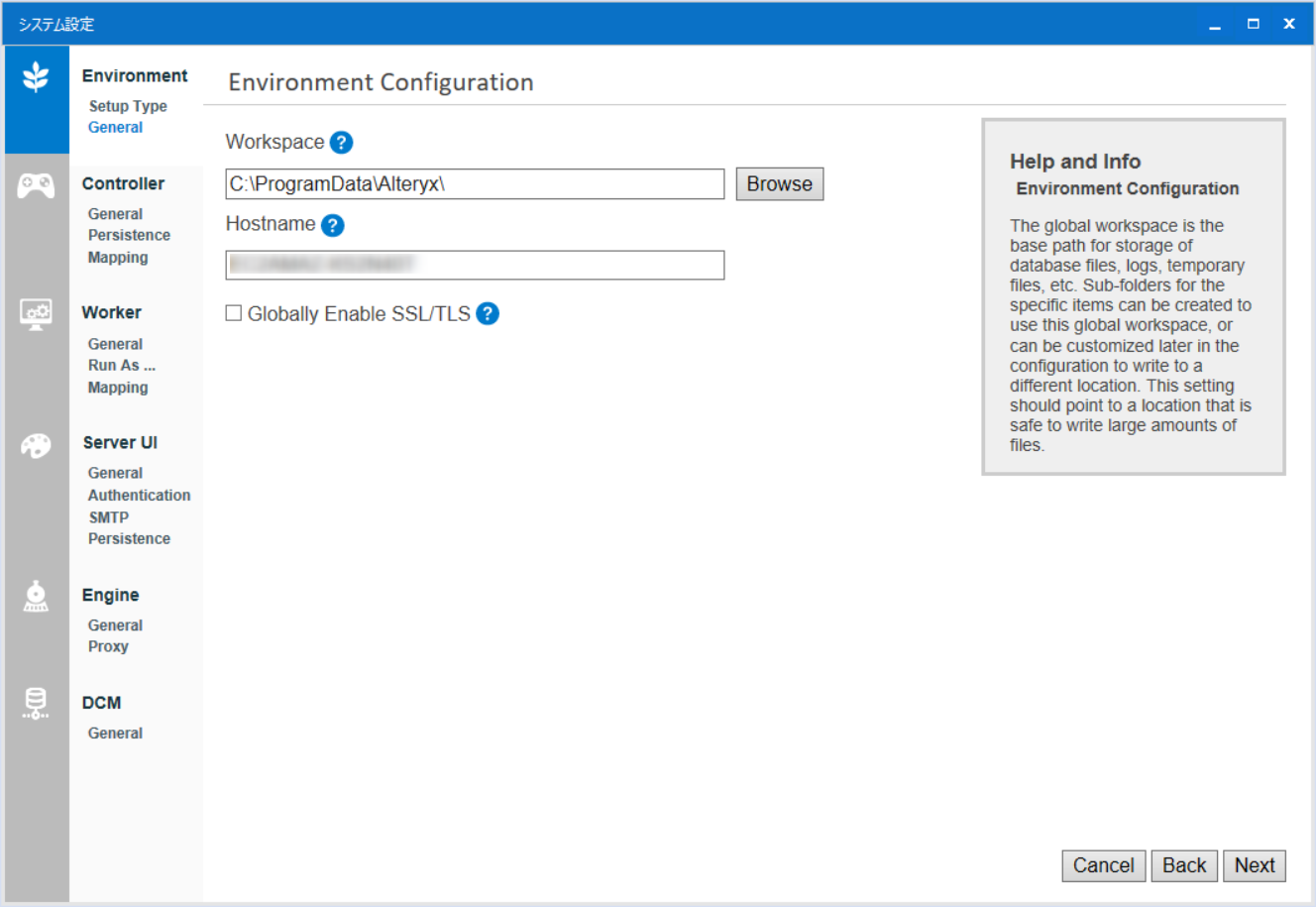This screenshot has height=907, width=1316.
Task: Select Run As under the Worker section
Action: (x=122, y=365)
